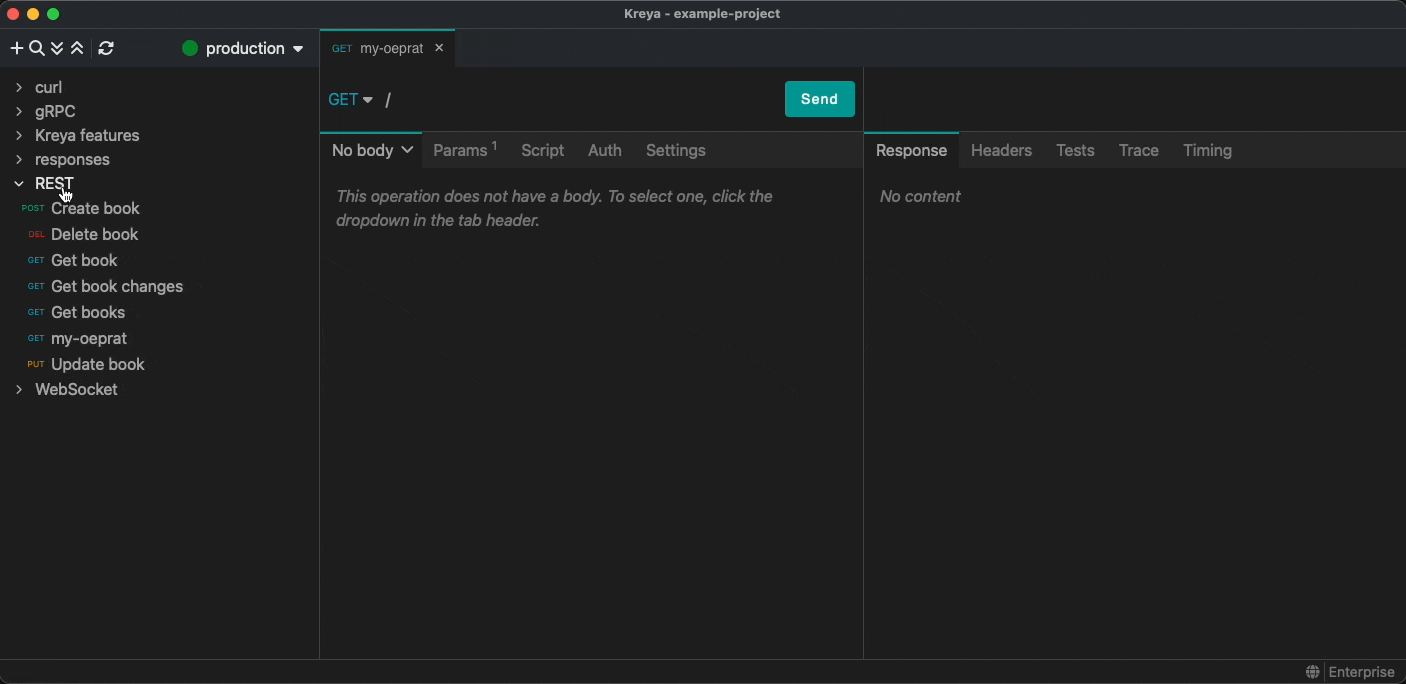Click the Enterprise label in status bar
Screen dimensions: 1406x684
(1361, 672)
